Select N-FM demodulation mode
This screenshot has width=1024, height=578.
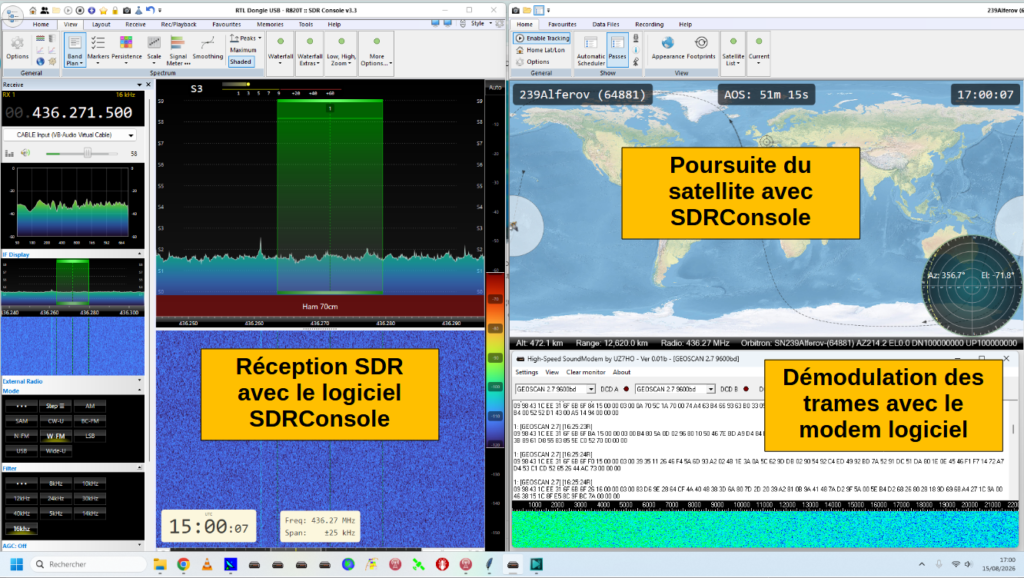click(21, 436)
